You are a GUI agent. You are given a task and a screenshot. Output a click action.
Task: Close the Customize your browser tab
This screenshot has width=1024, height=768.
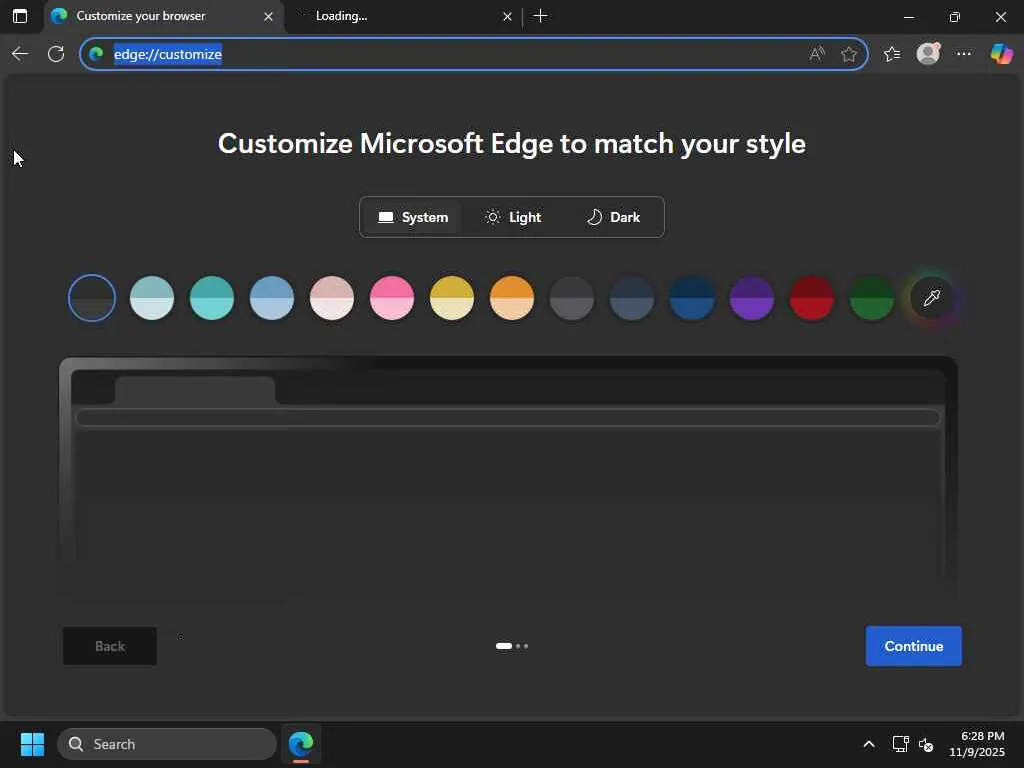[268, 16]
